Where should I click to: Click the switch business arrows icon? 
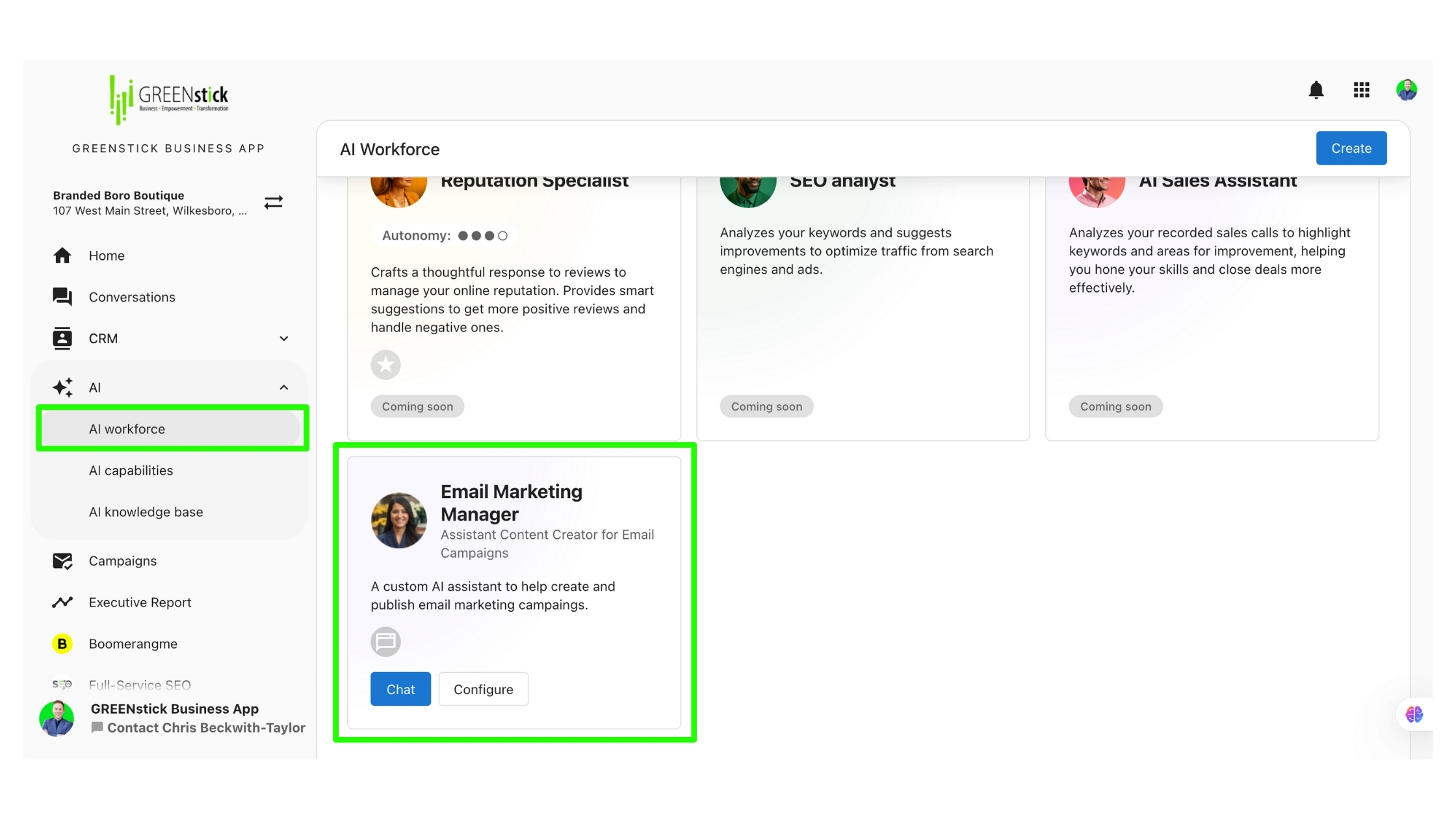click(x=274, y=203)
